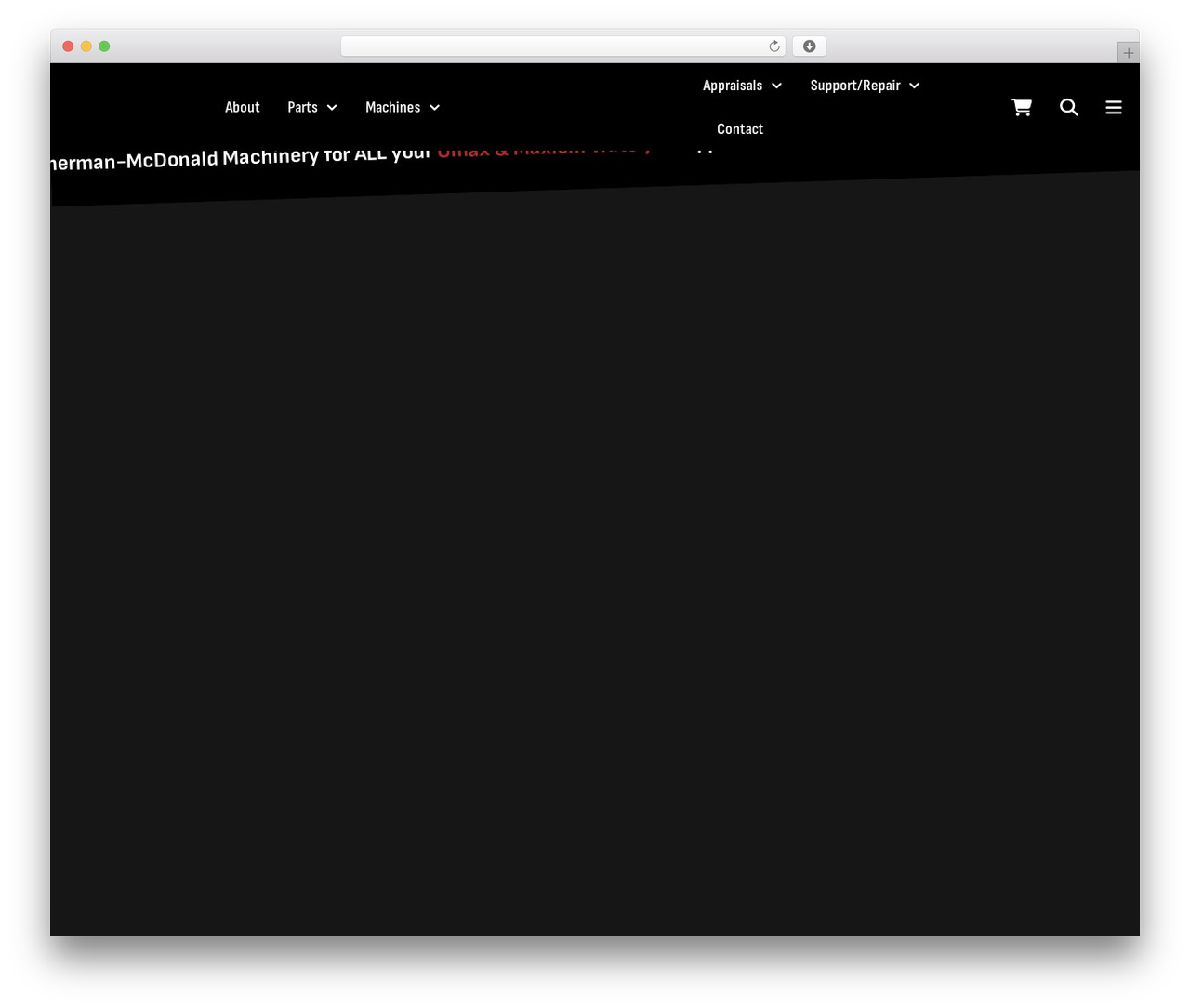Expand the Appraisals dropdown arrow
The height and width of the screenshot is (1008, 1190).
(x=776, y=86)
